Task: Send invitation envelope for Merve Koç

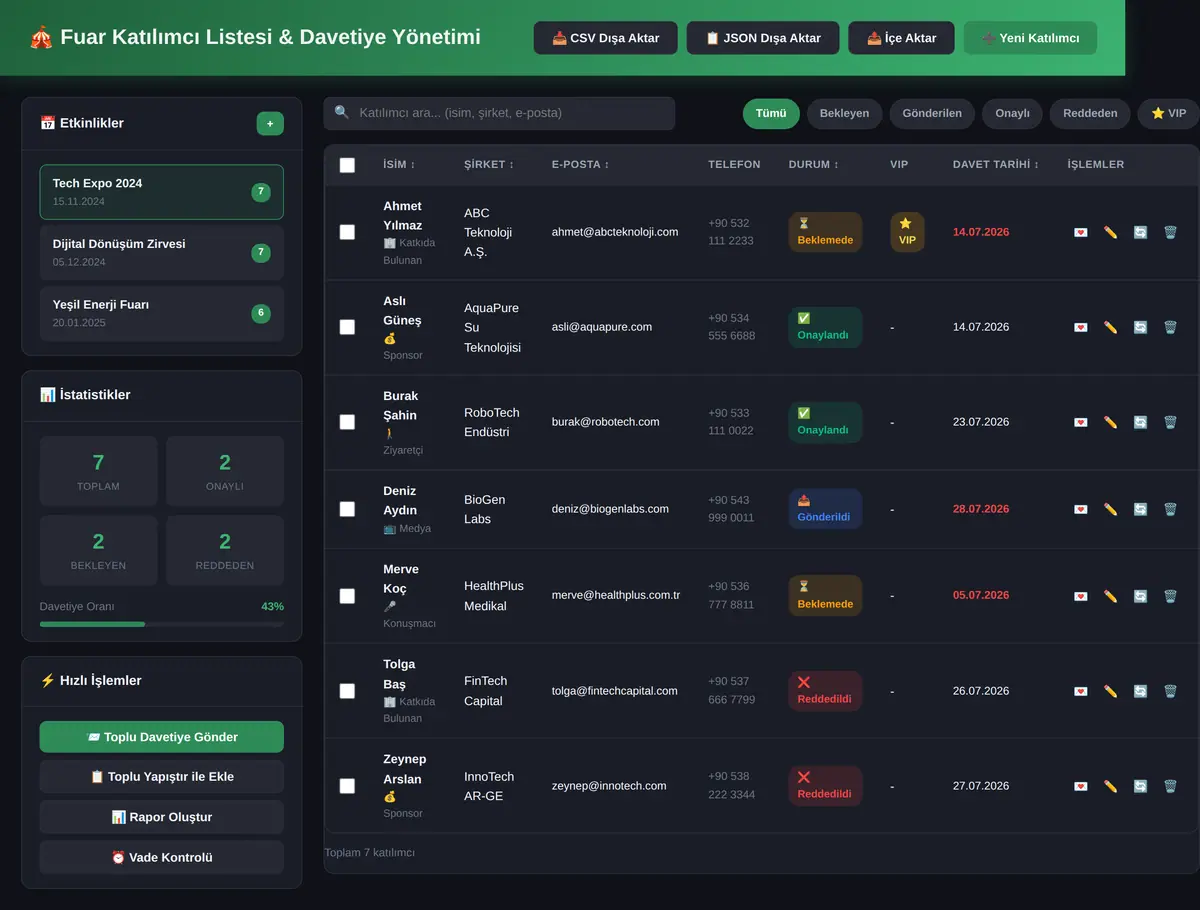Action: tap(1080, 596)
